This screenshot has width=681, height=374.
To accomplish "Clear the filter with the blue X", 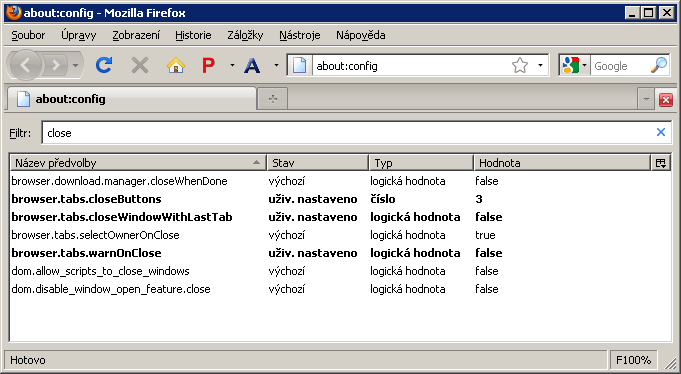I will [661, 132].
